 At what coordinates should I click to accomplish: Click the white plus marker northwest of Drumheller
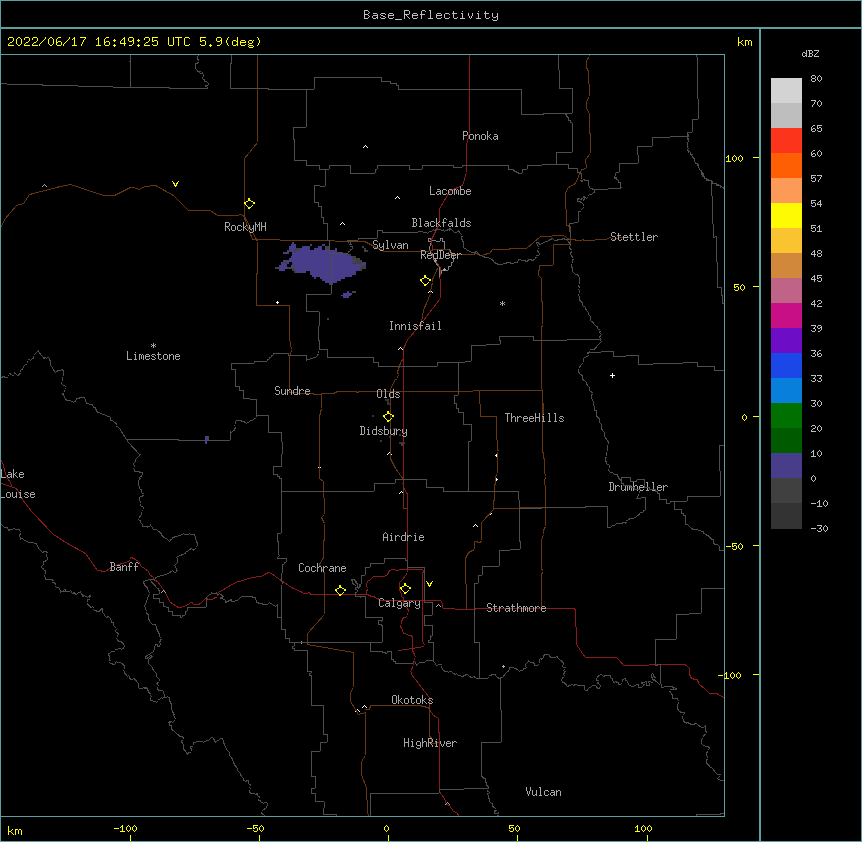pos(612,375)
